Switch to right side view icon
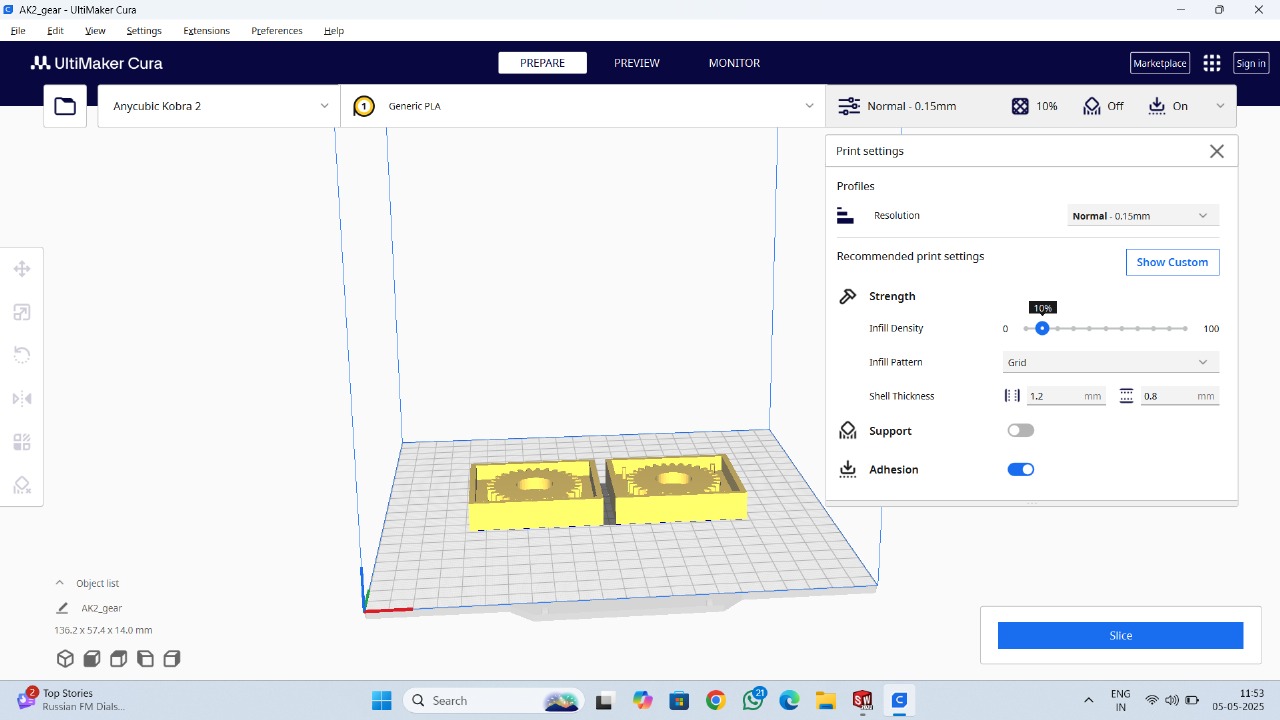 (x=172, y=659)
